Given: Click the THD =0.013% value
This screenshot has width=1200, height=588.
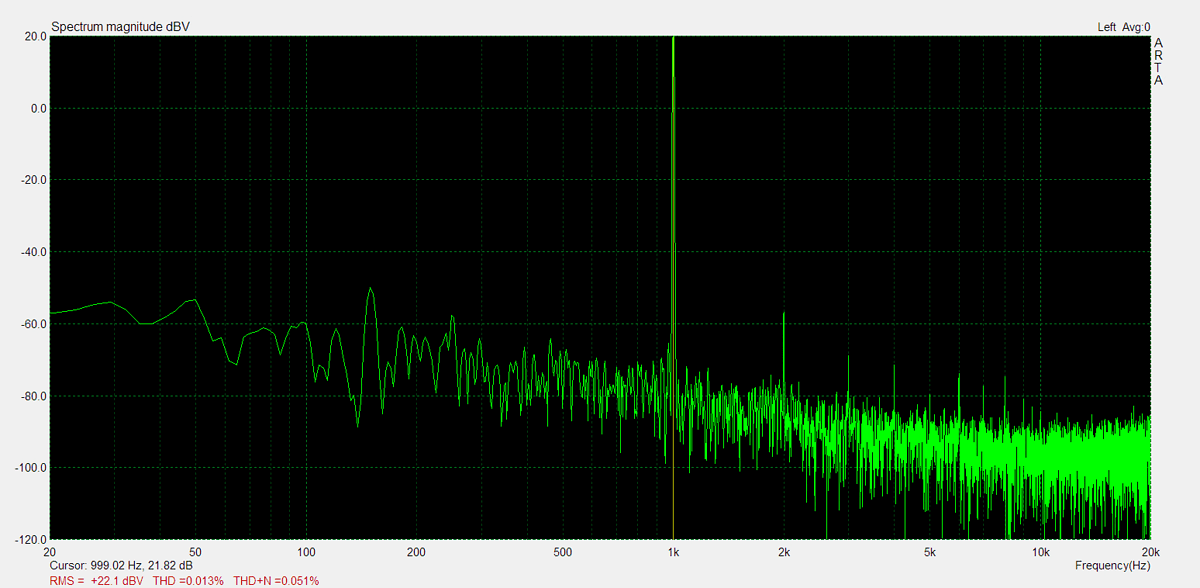Looking at the screenshot, I should pyautogui.click(x=188, y=580).
